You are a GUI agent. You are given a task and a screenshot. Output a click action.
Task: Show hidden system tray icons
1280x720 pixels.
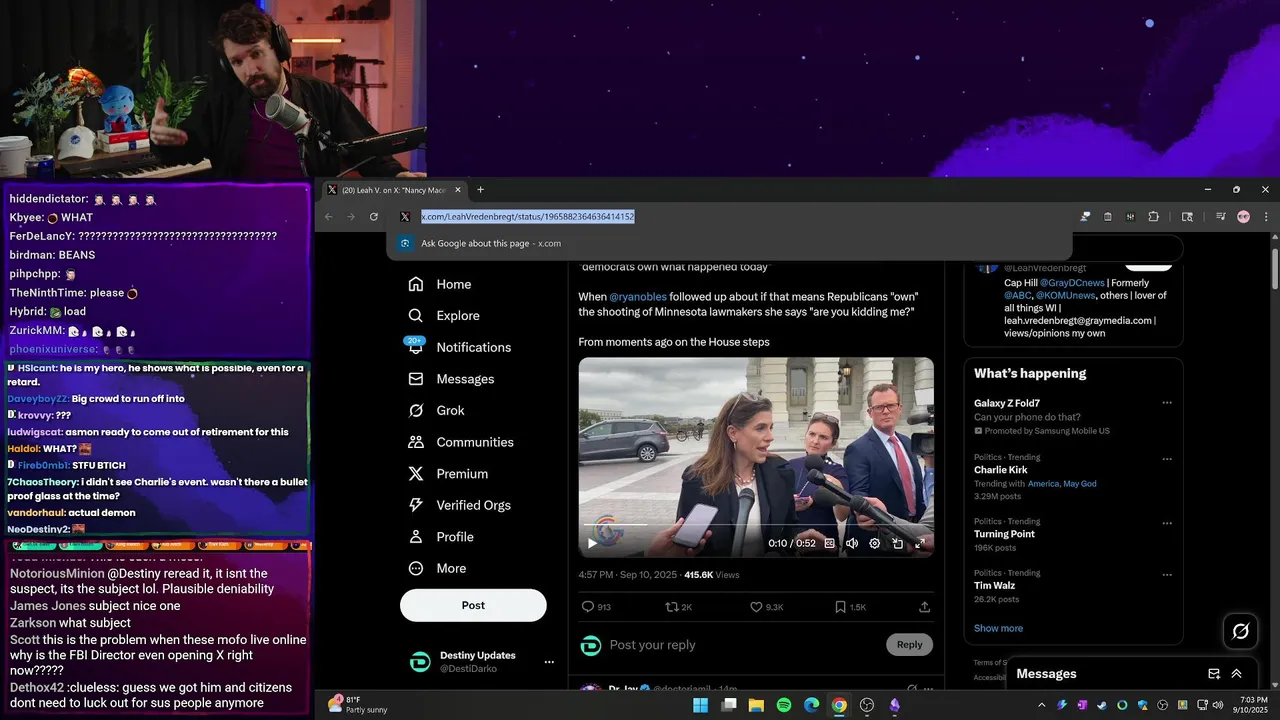(x=1041, y=705)
